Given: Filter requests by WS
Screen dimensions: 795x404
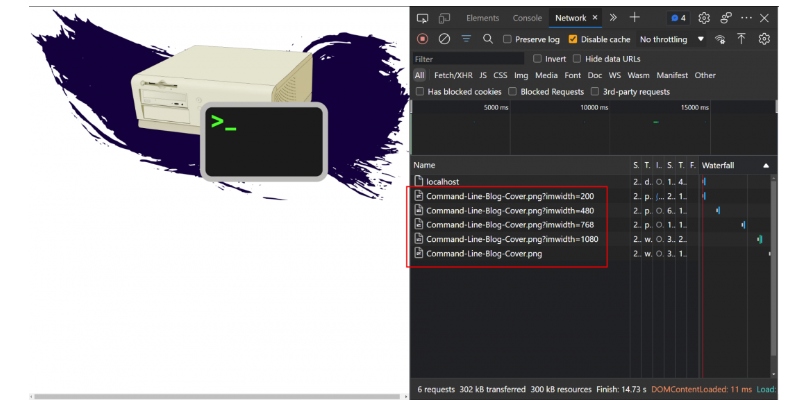Looking at the screenshot, I should [x=615, y=76].
